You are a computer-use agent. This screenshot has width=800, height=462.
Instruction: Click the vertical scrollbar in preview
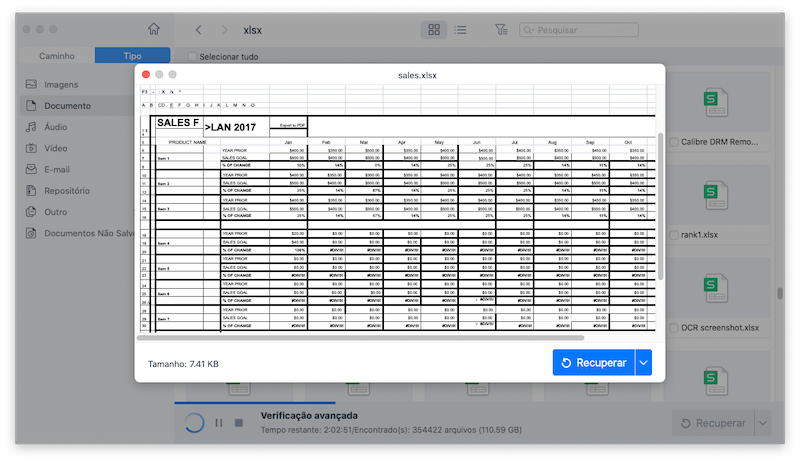click(x=660, y=207)
